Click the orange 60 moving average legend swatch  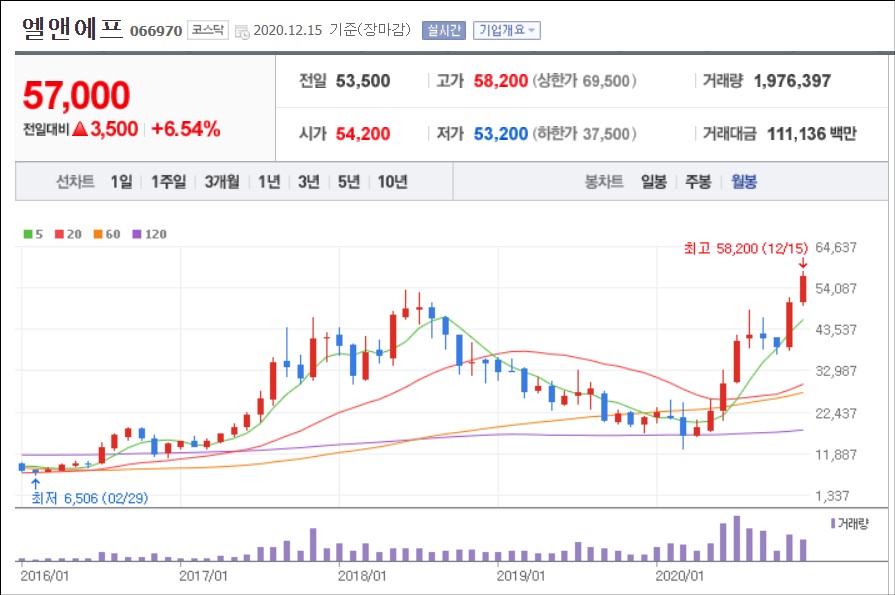98,234
